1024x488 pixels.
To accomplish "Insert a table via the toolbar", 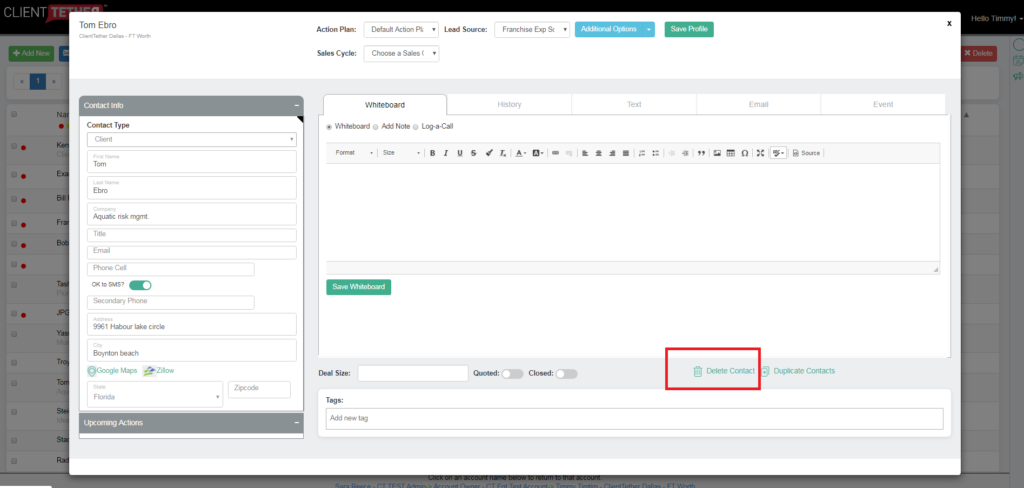I will tap(731, 153).
